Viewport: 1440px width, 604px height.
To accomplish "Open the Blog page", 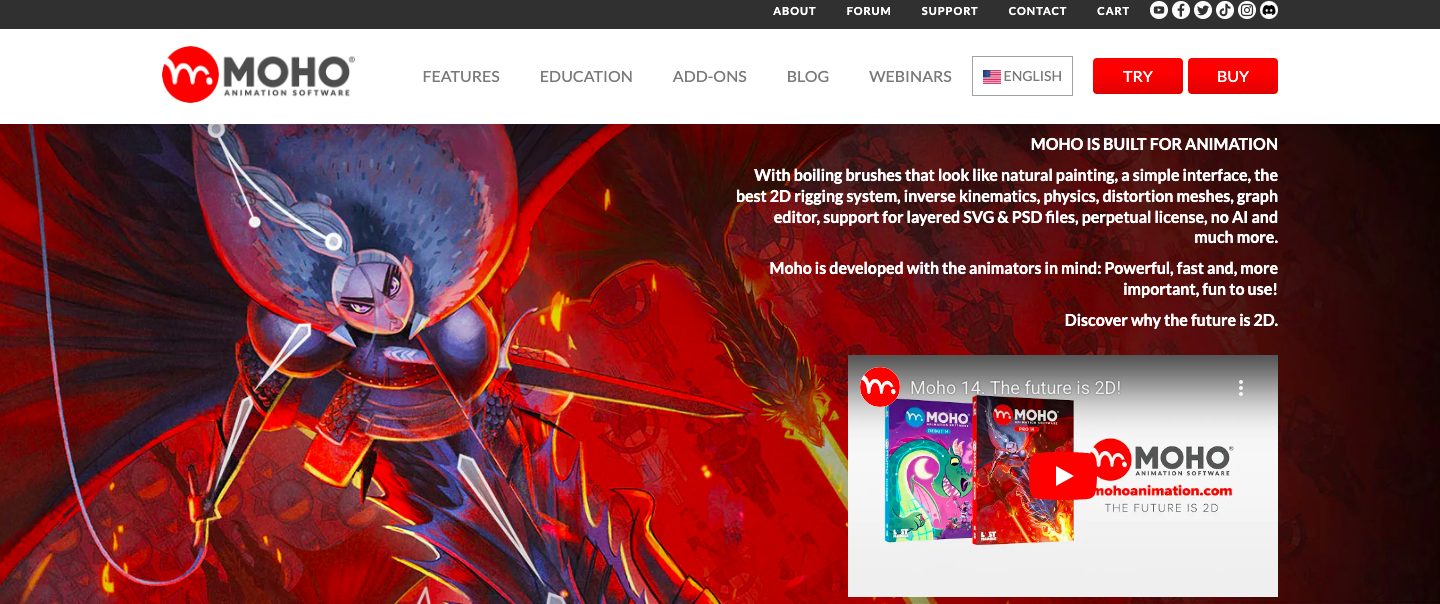I will (808, 76).
